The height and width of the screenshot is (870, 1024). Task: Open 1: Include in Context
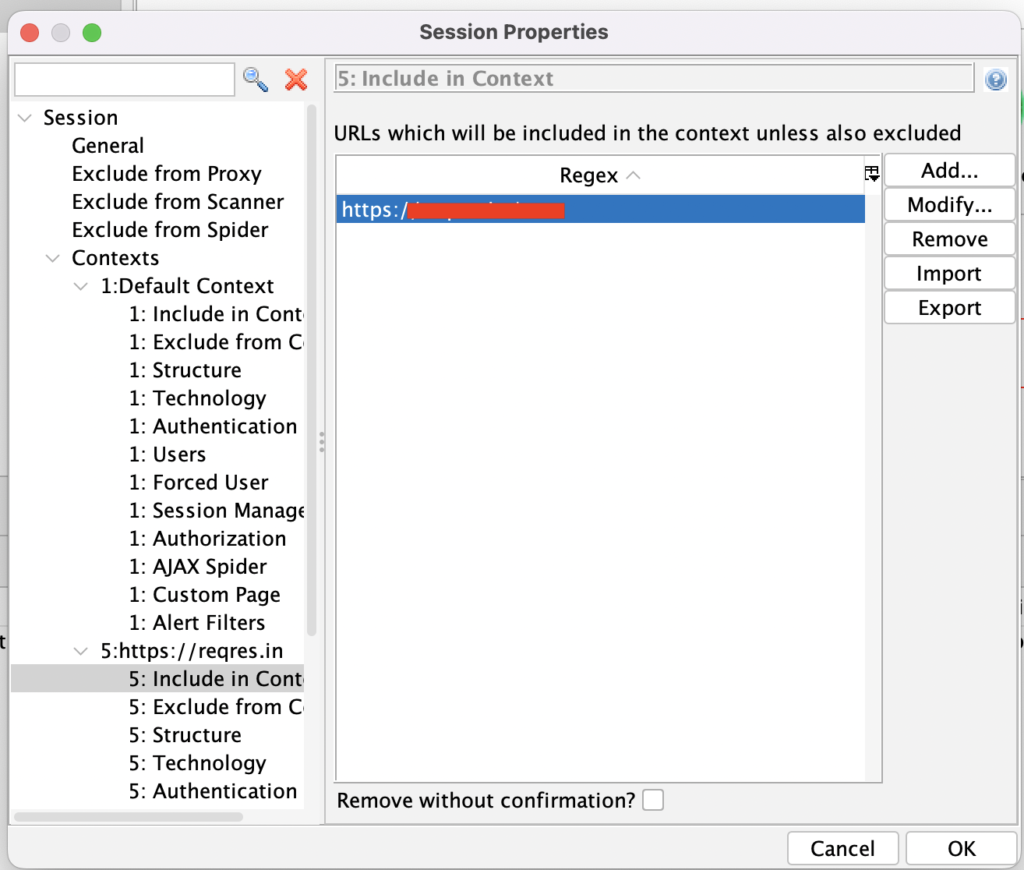(216, 314)
